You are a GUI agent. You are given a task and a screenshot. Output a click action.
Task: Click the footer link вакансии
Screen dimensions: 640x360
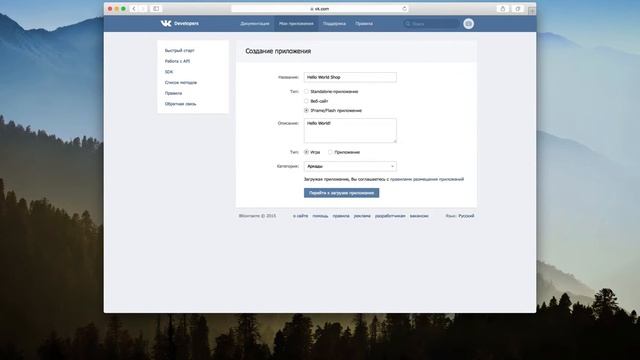pyautogui.click(x=419, y=216)
